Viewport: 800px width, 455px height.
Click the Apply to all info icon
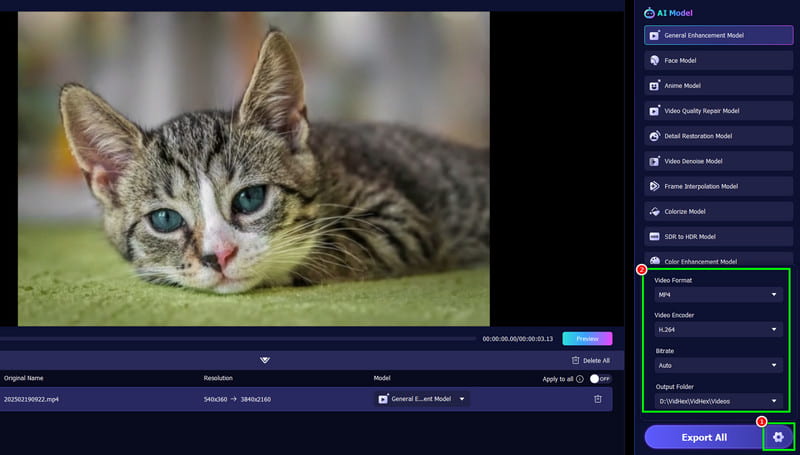[580, 379]
